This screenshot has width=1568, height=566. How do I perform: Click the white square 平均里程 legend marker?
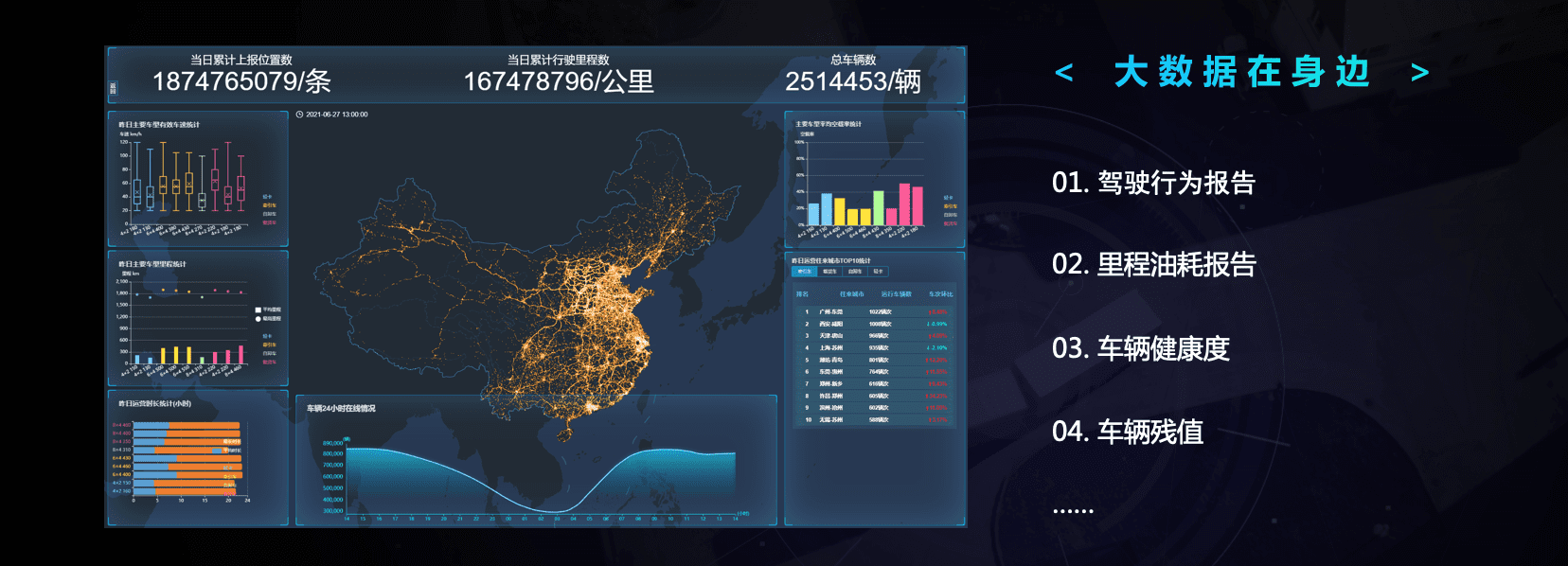(x=258, y=310)
